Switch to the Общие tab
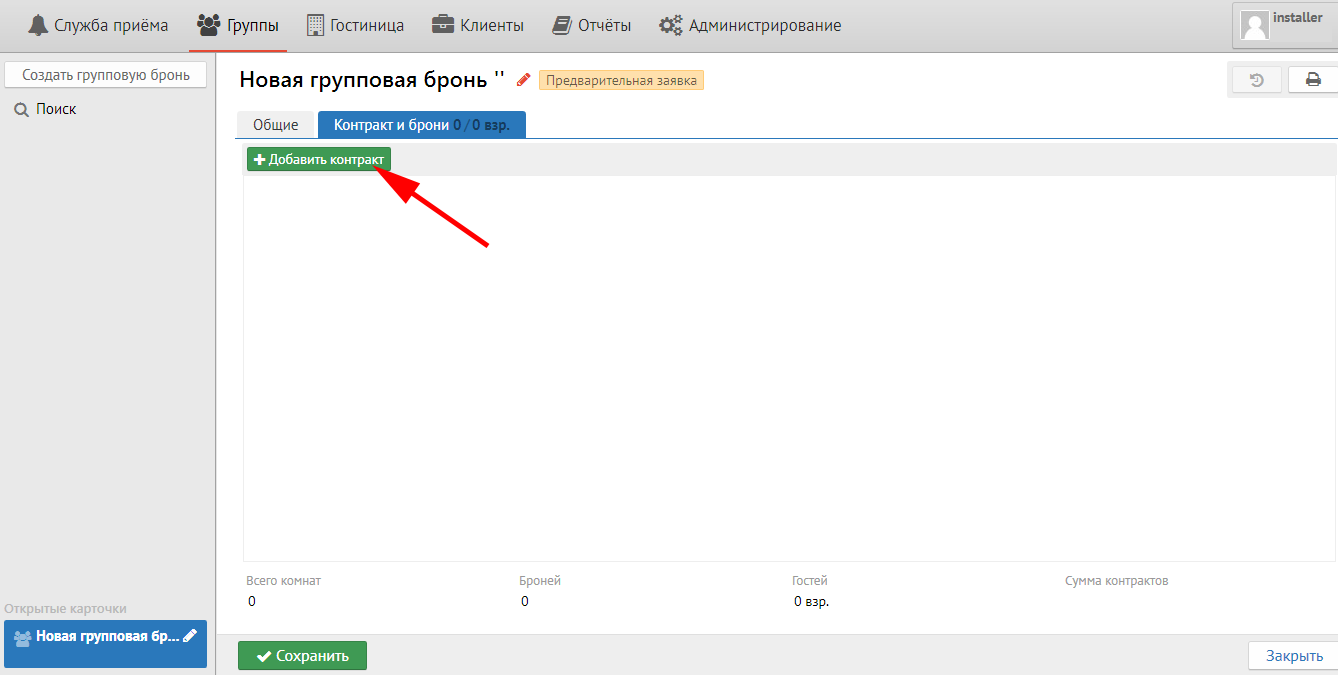The image size is (1338, 675). 275,125
